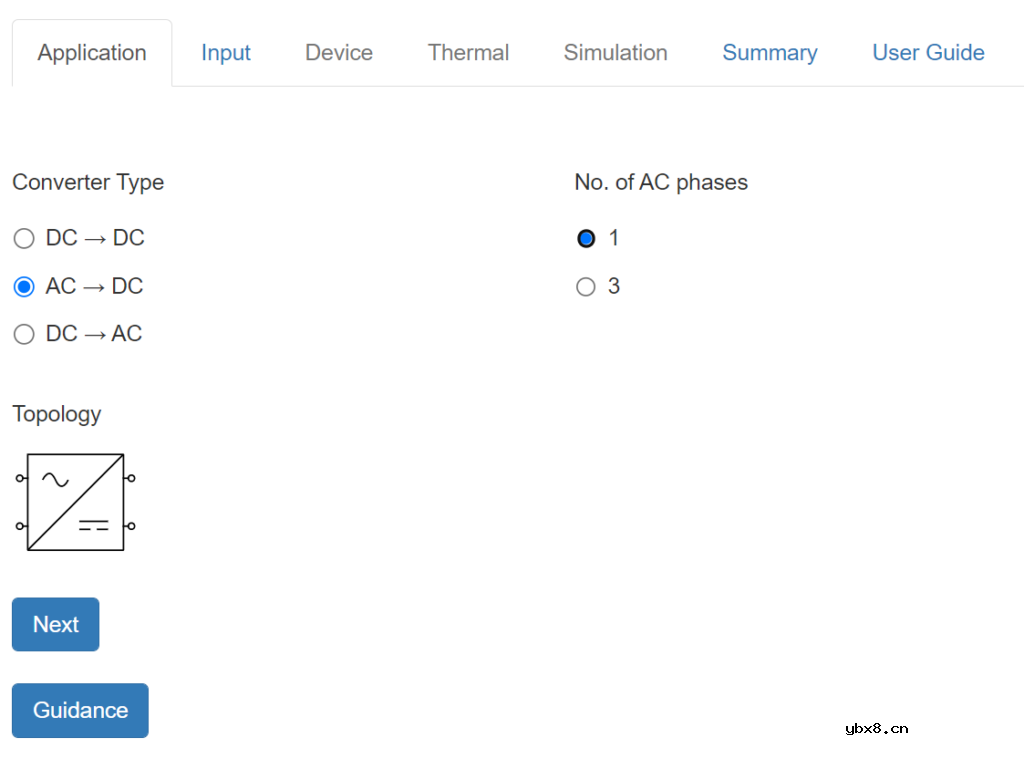Select the DC → DC converter type
This screenshot has height=759, width=1024.
pyautogui.click(x=24, y=239)
